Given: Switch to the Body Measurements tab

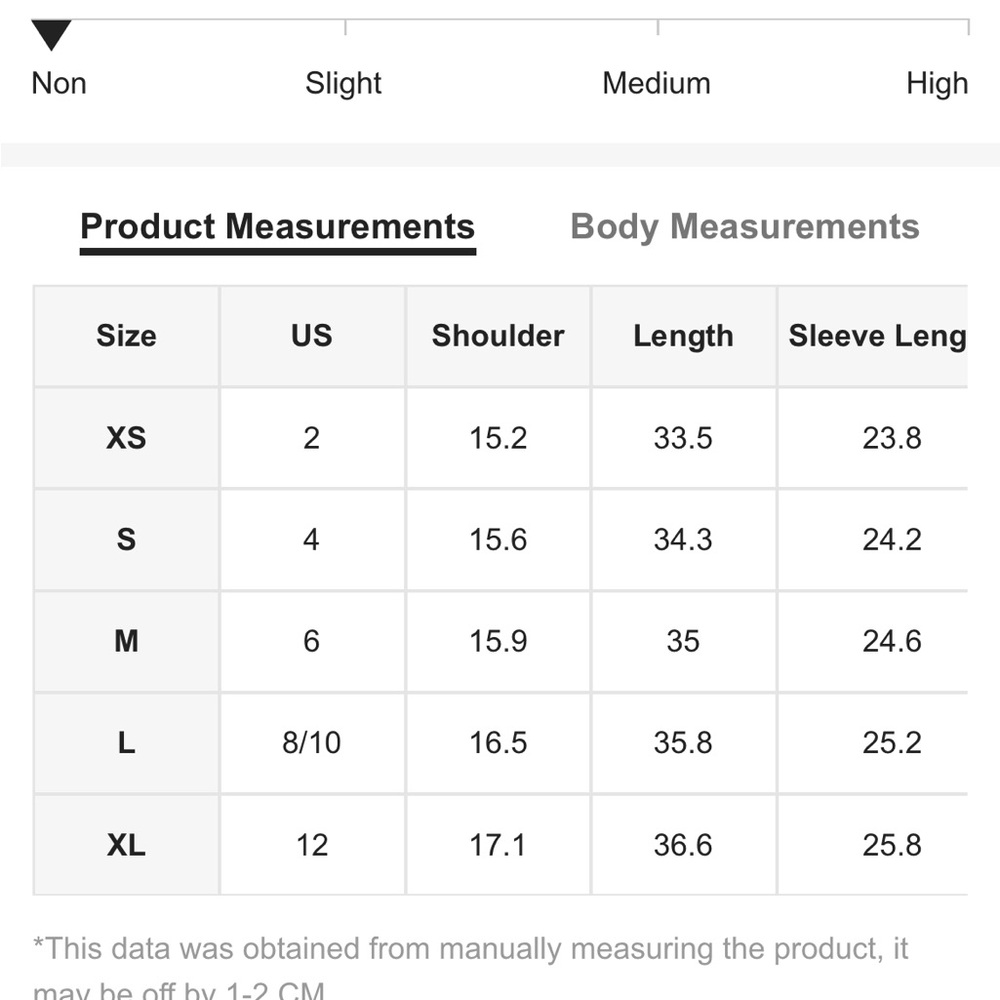Looking at the screenshot, I should point(744,227).
